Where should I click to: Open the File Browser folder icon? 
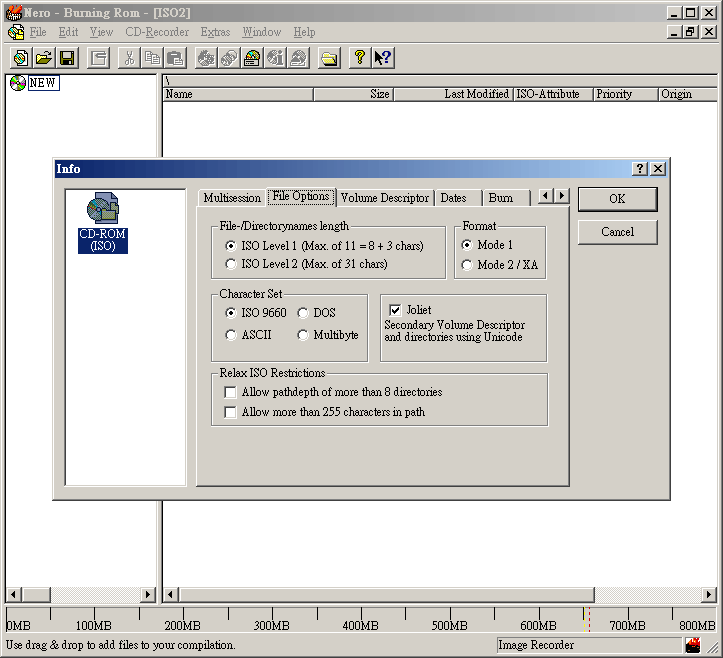[x=329, y=58]
